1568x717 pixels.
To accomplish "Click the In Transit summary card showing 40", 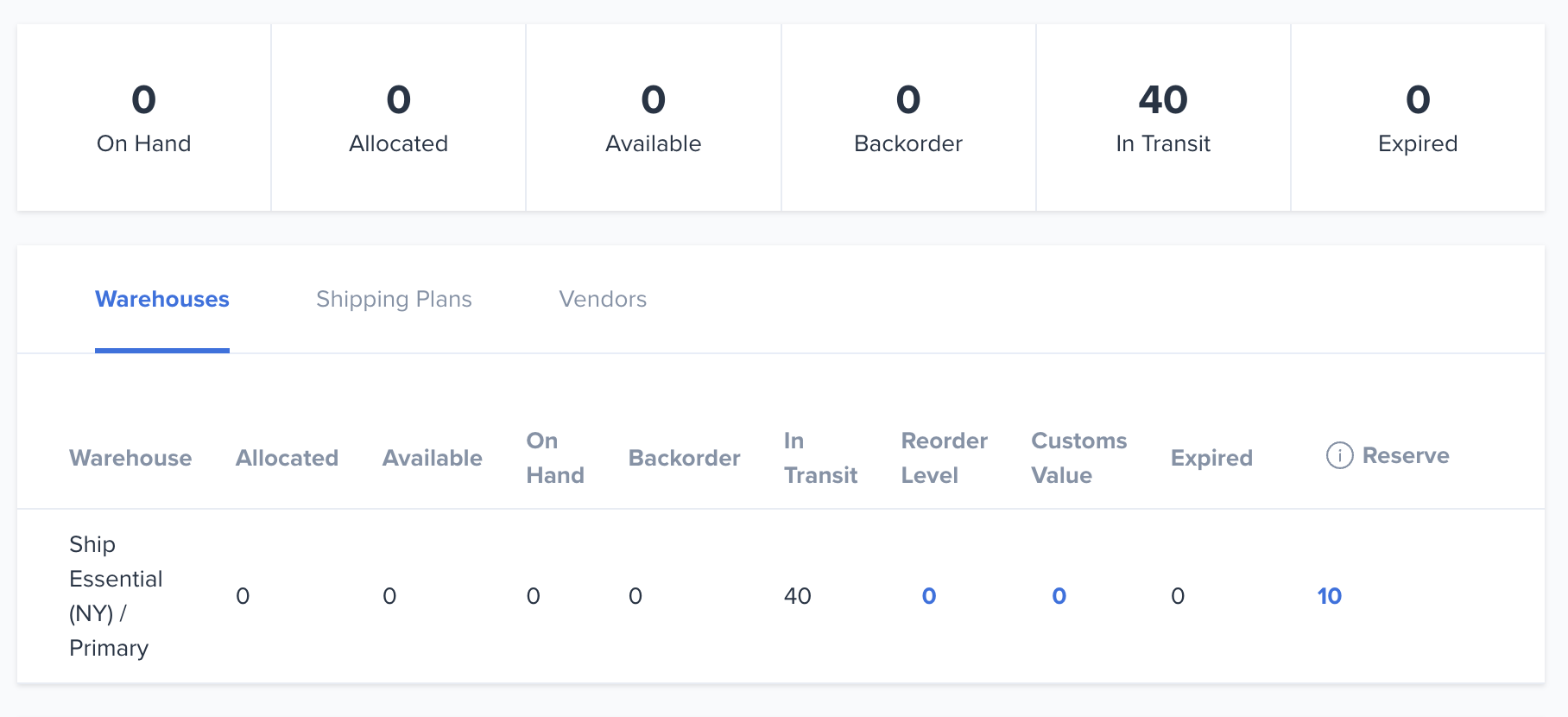I will point(1163,117).
